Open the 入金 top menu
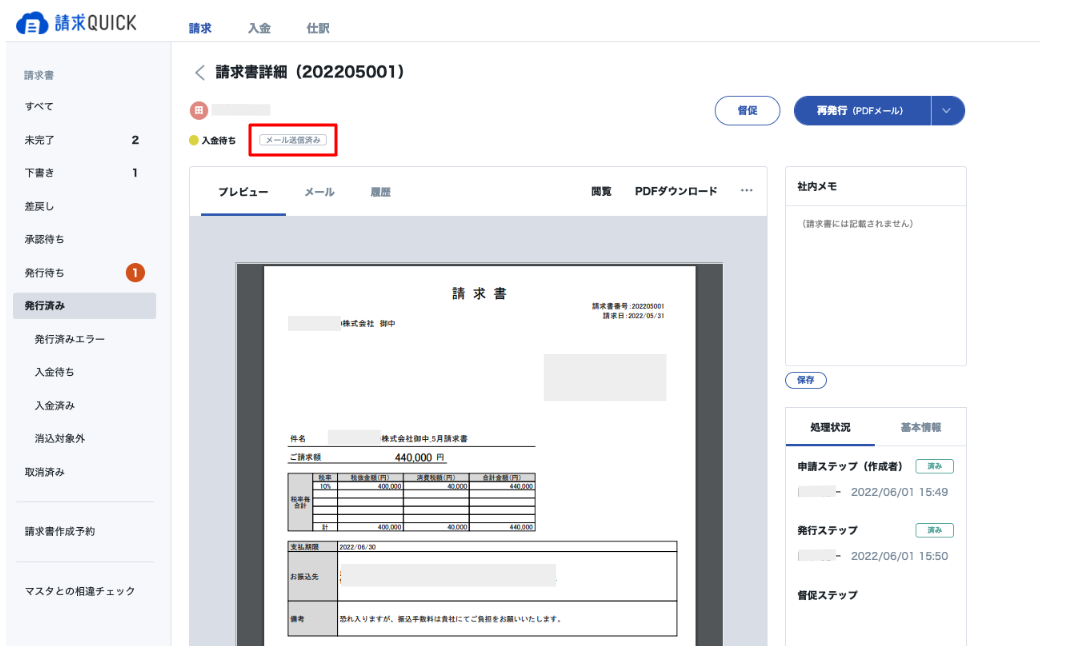Screen dimensions: 1066x646 click(x=259, y=28)
